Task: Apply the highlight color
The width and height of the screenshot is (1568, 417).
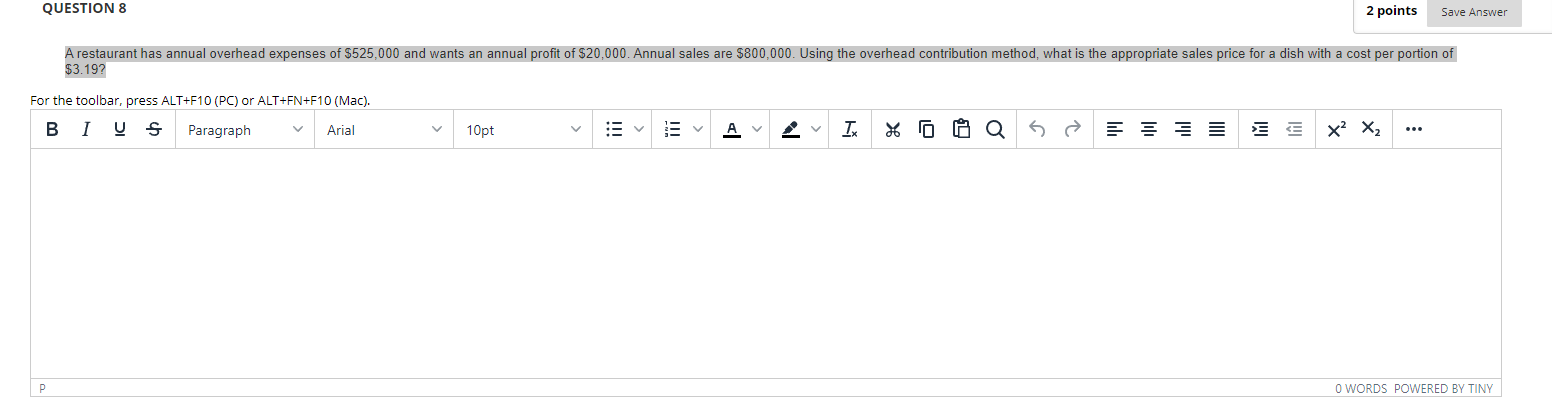Action: [790, 130]
